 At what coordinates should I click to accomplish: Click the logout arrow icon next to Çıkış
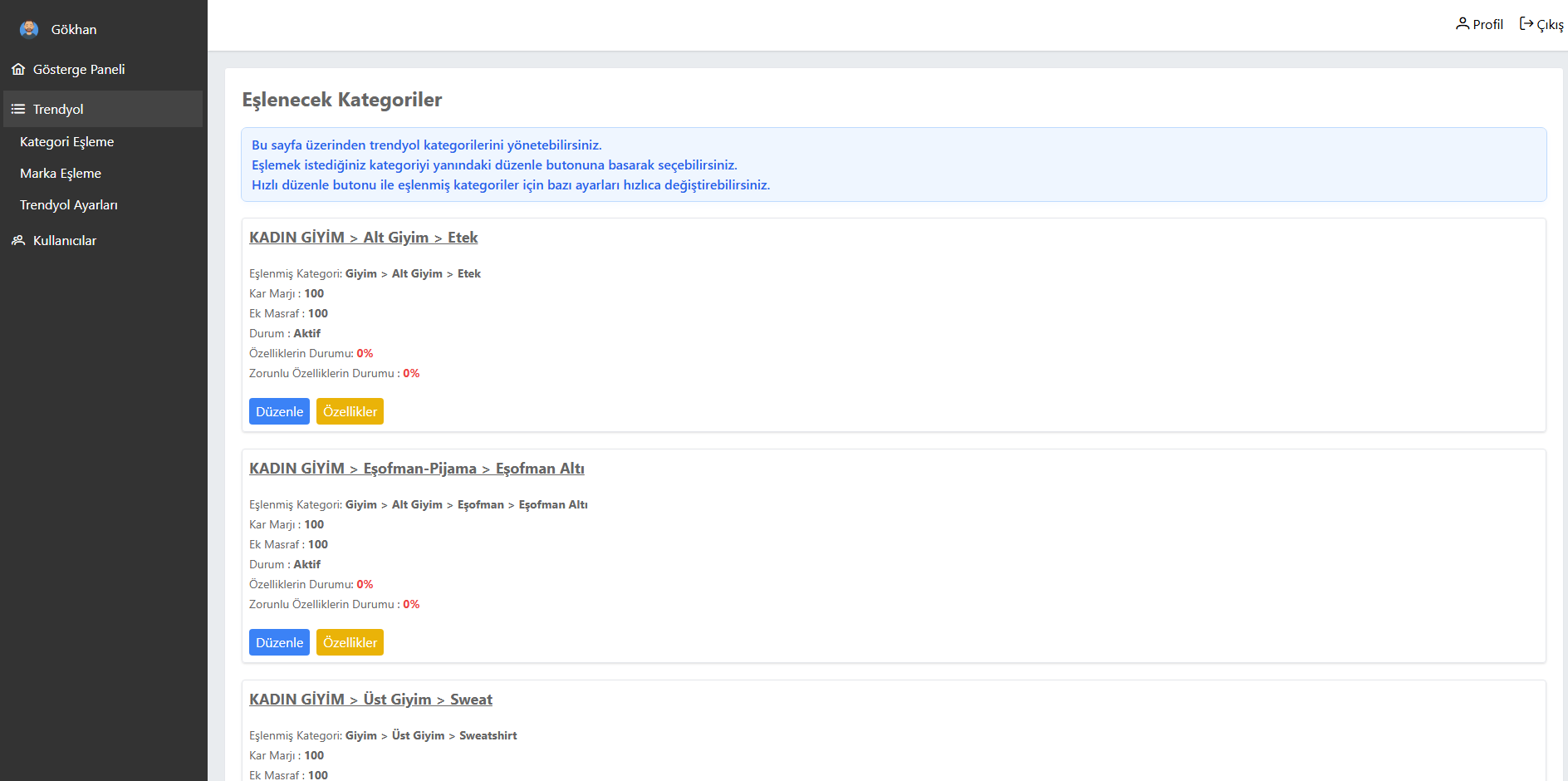click(1526, 24)
